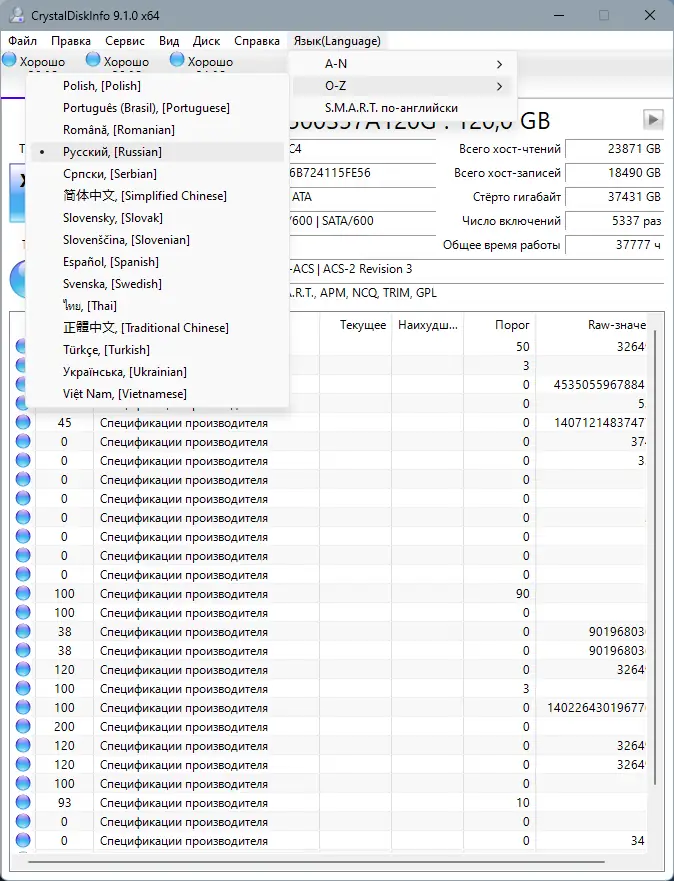This screenshot has width=674, height=881.
Task: Open the Диск menu
Action: click(206, 41)
